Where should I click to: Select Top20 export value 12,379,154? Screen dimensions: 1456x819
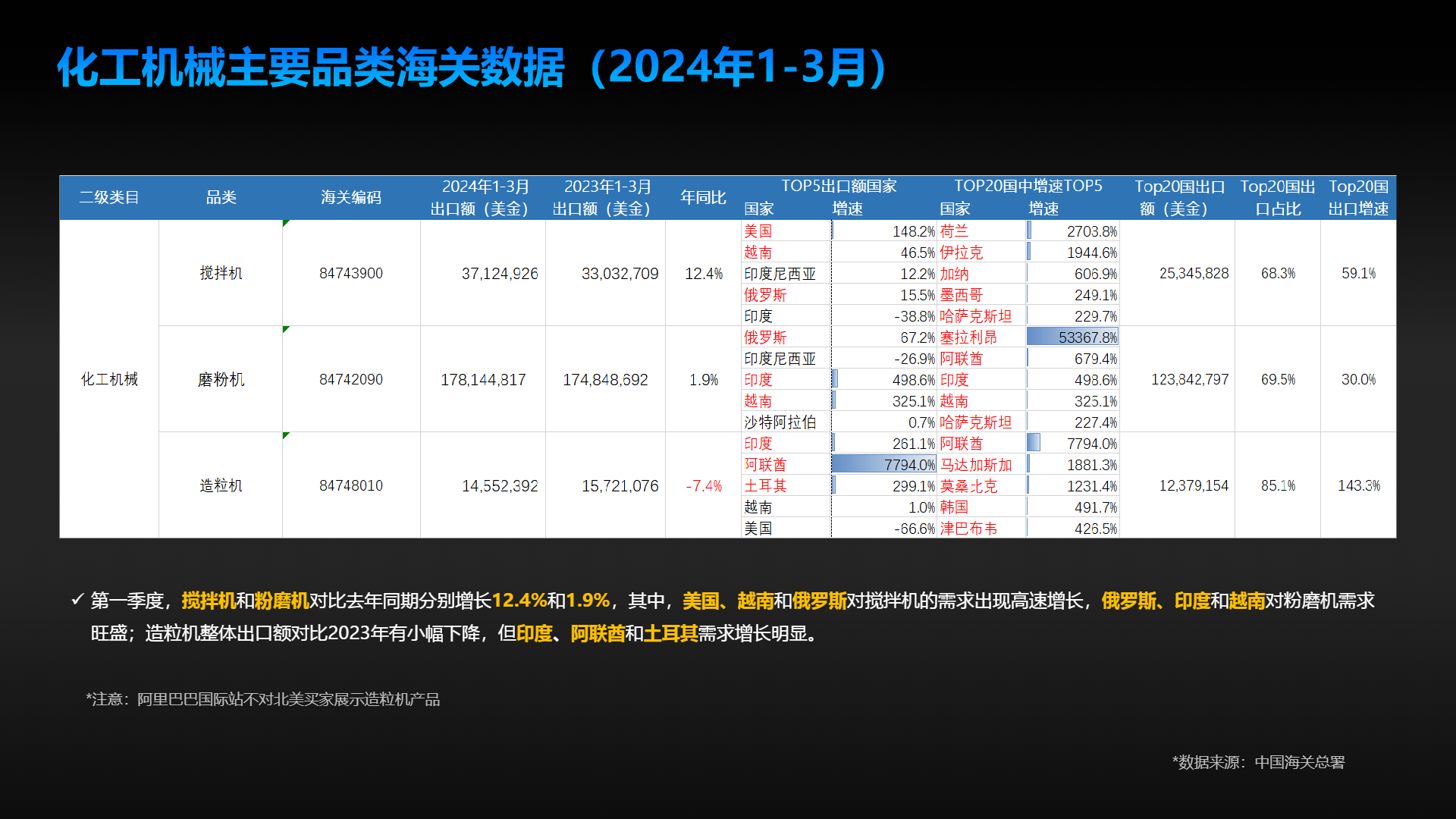point(1194,485)
